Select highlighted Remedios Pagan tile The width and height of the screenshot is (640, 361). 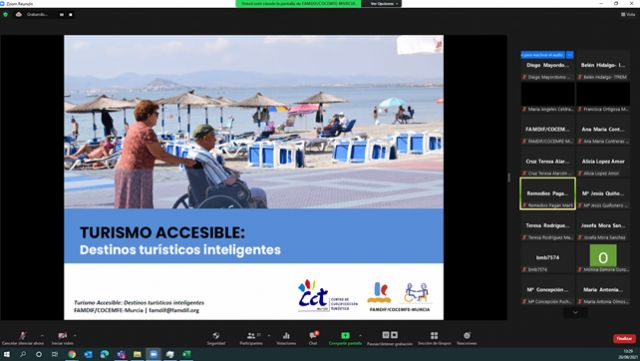click(x=547, y=194)
